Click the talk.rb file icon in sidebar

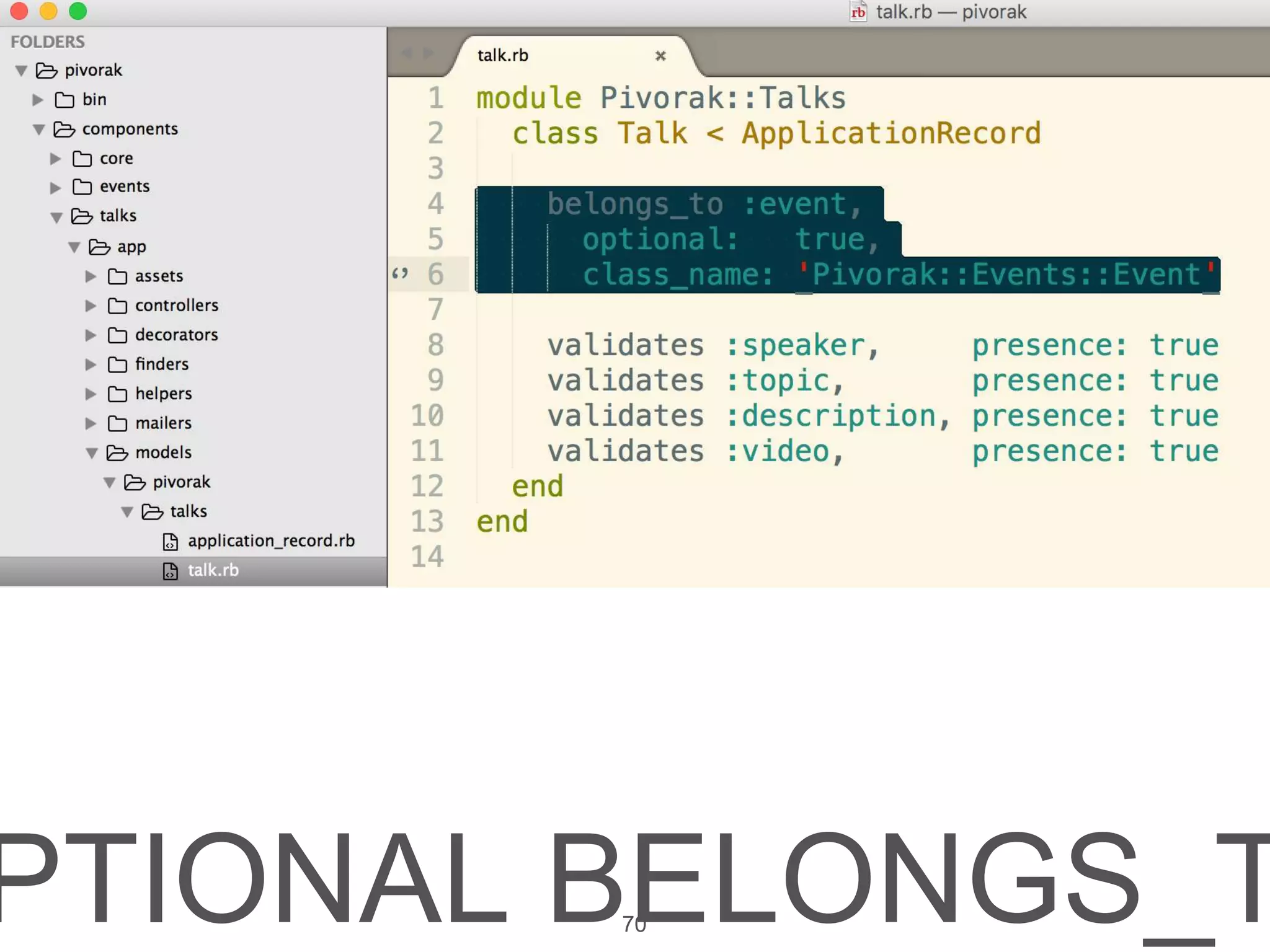click(170, 571)
